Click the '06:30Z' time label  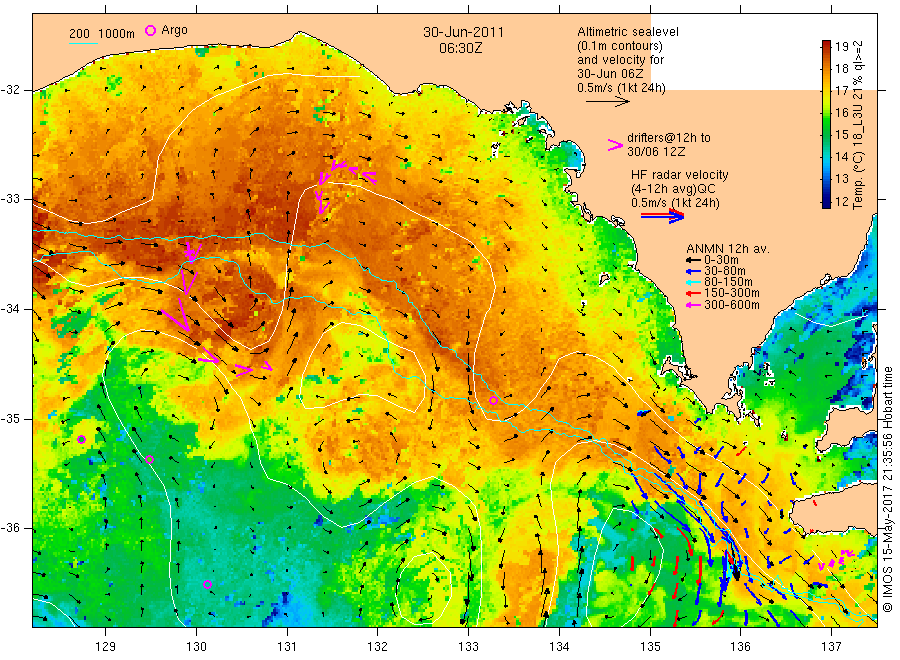click(x=460, y=48)
